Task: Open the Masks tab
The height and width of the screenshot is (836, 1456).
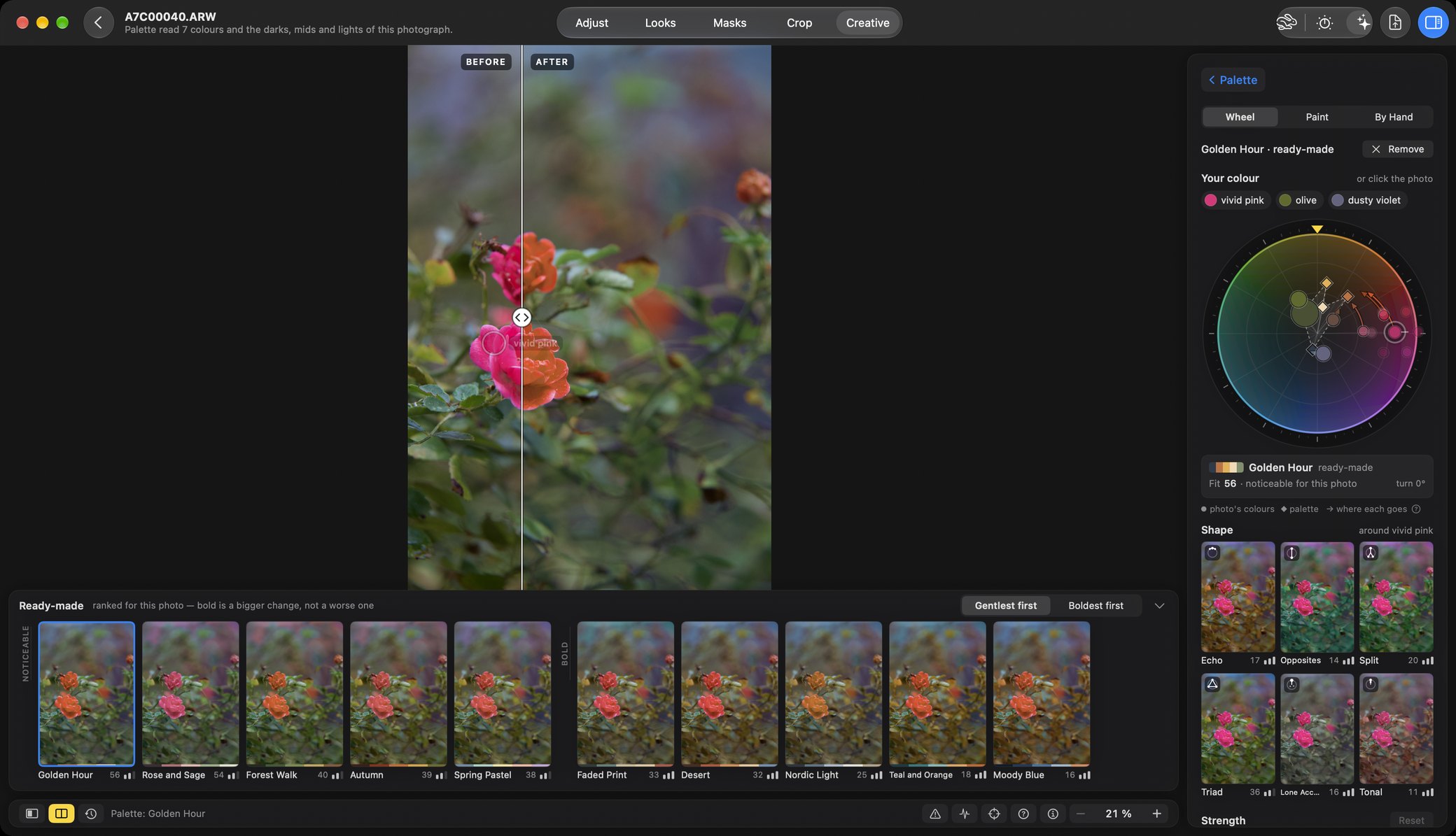Action: coord(729,23)
